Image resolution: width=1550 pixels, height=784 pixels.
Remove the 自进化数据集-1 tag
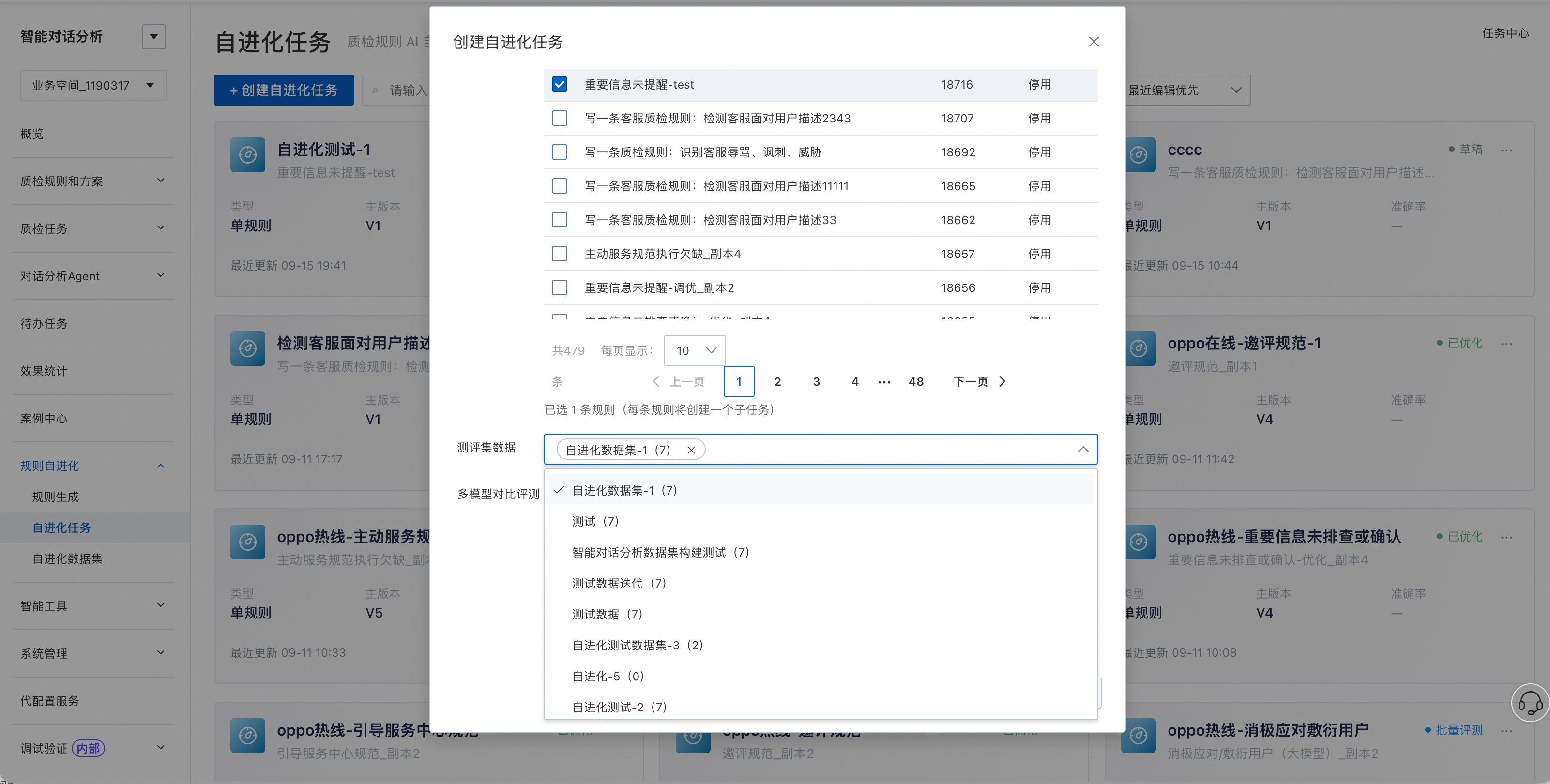[691, 450]
